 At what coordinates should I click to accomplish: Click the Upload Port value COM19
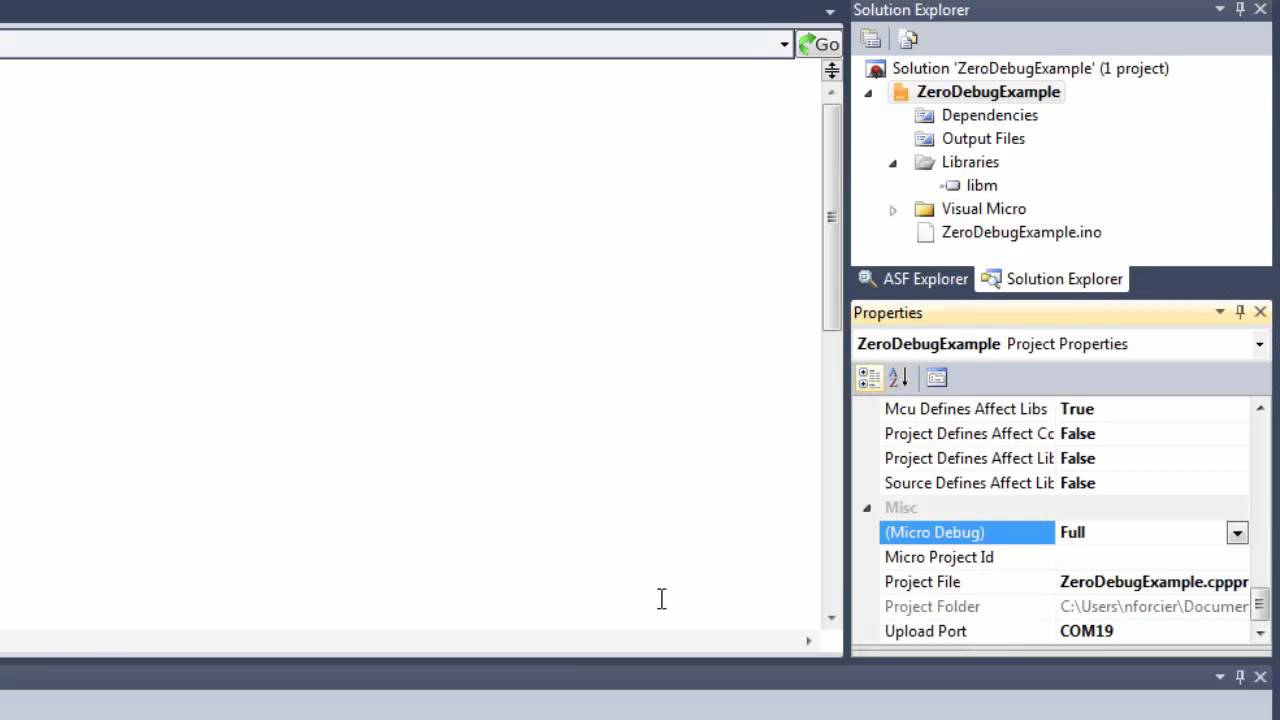coord(1086,631)
